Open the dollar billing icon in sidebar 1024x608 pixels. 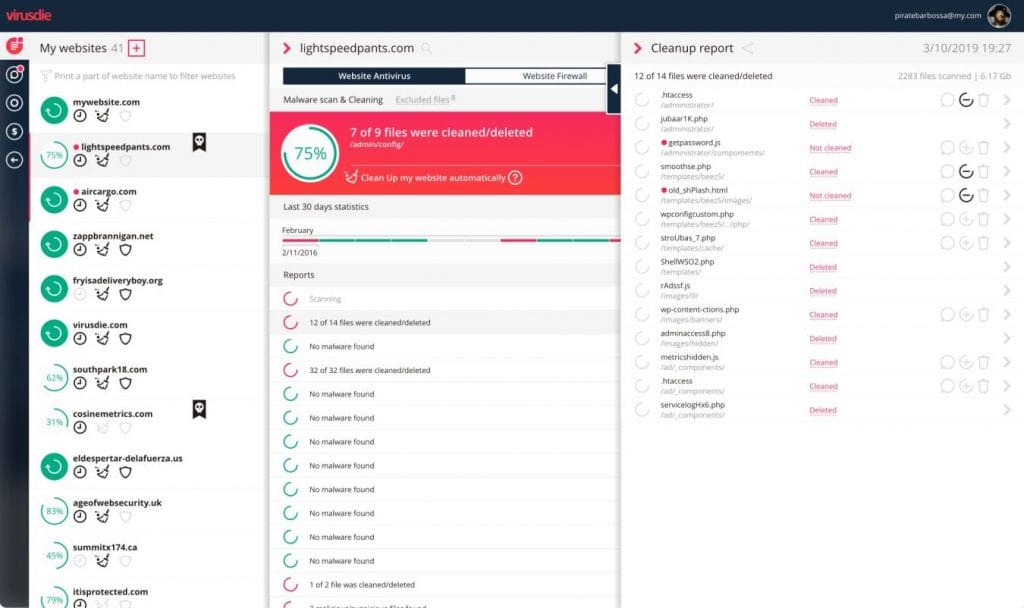tap(14, 131)
